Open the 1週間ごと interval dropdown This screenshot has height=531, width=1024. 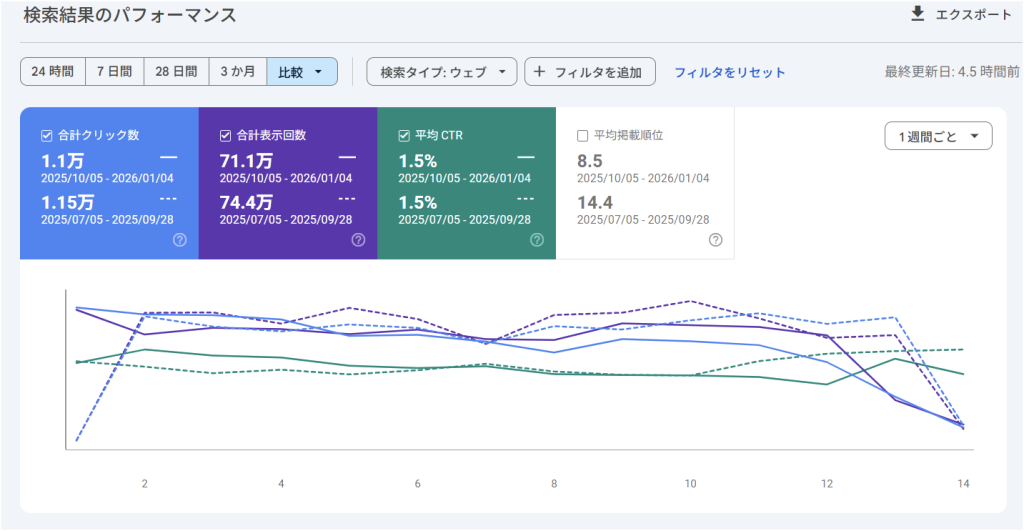point(938,136)
